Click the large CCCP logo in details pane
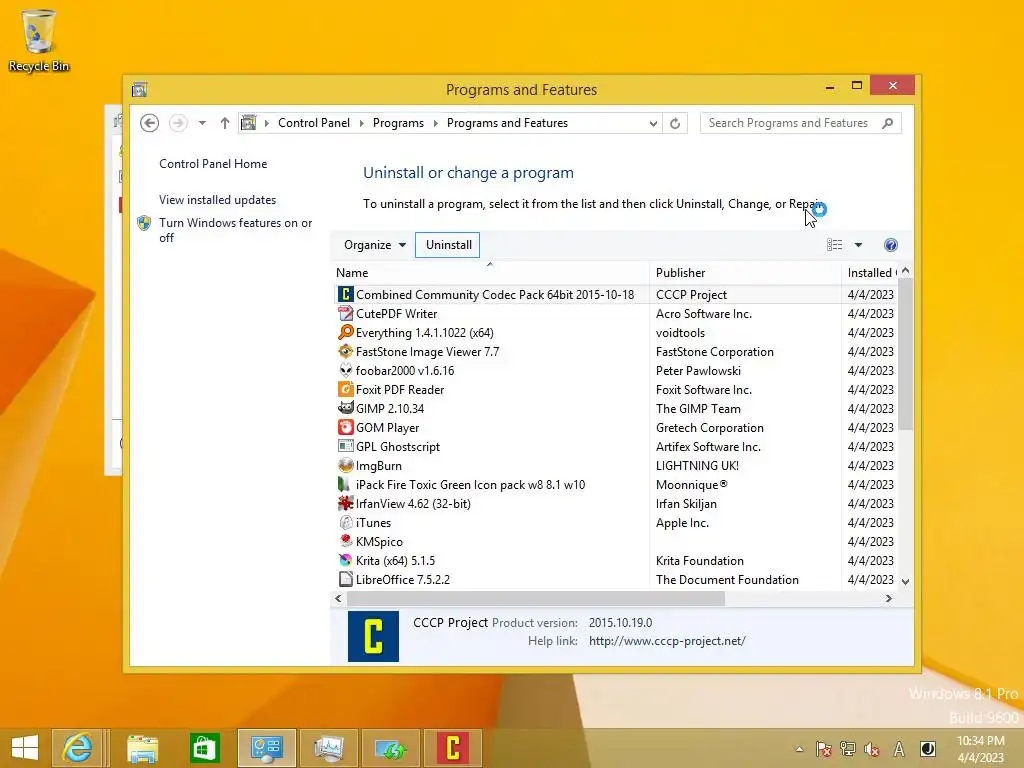The height and width of the screenshot is (768, 1024). click(373, 636)
